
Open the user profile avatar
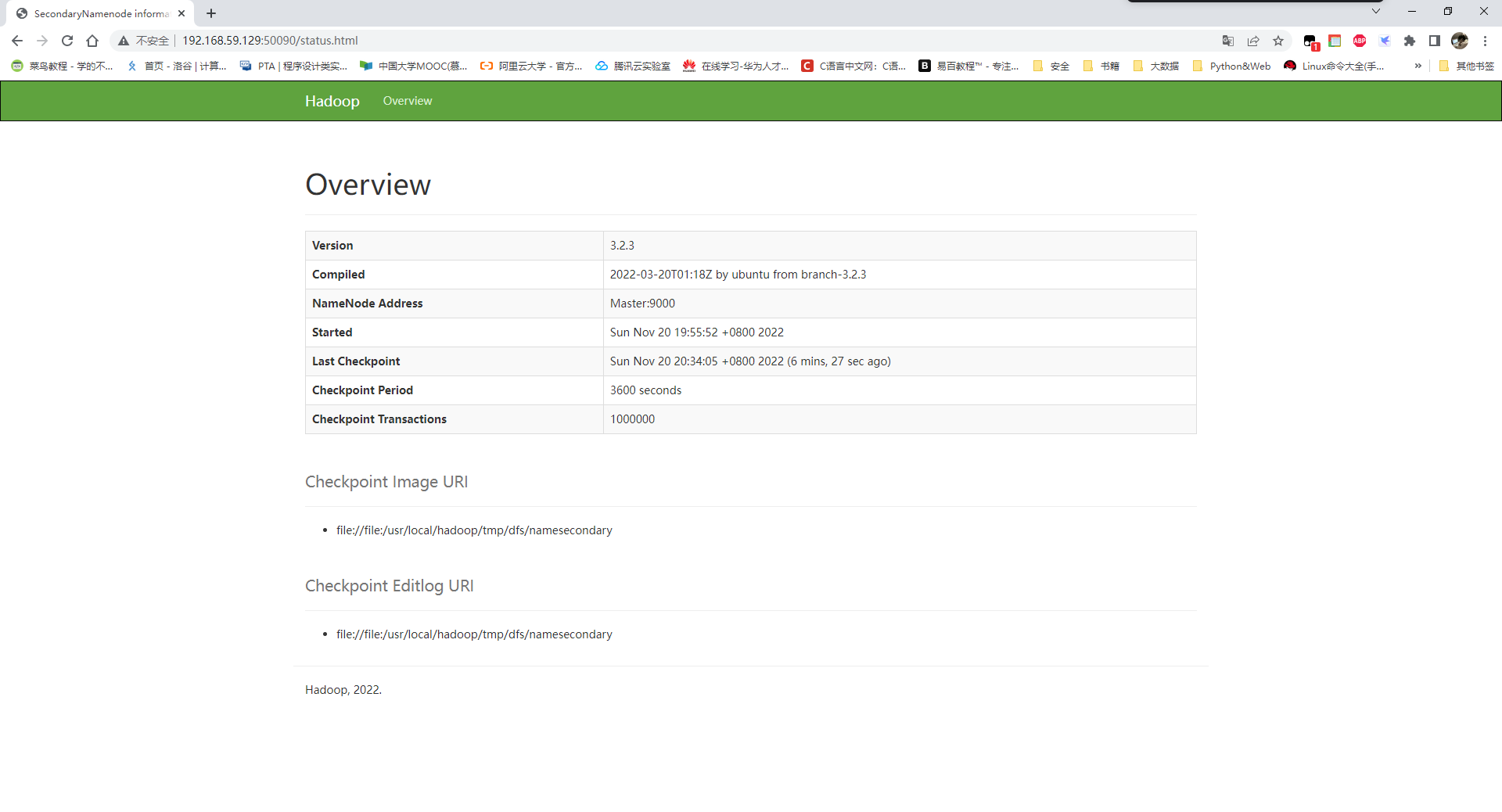click(x=1460, y=41)
